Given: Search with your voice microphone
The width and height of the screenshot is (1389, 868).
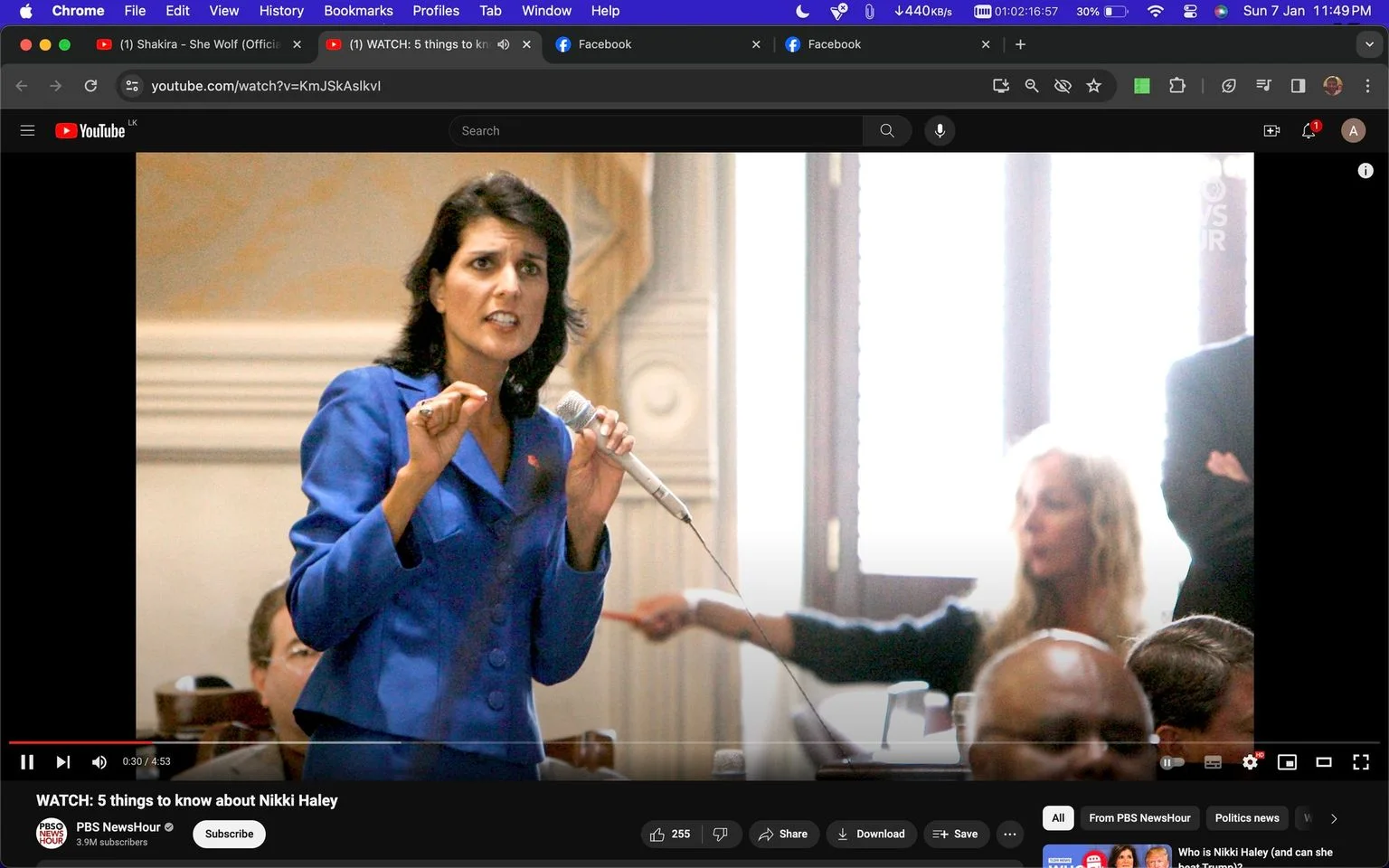Looking at the screenshot, I should point(940,131).
